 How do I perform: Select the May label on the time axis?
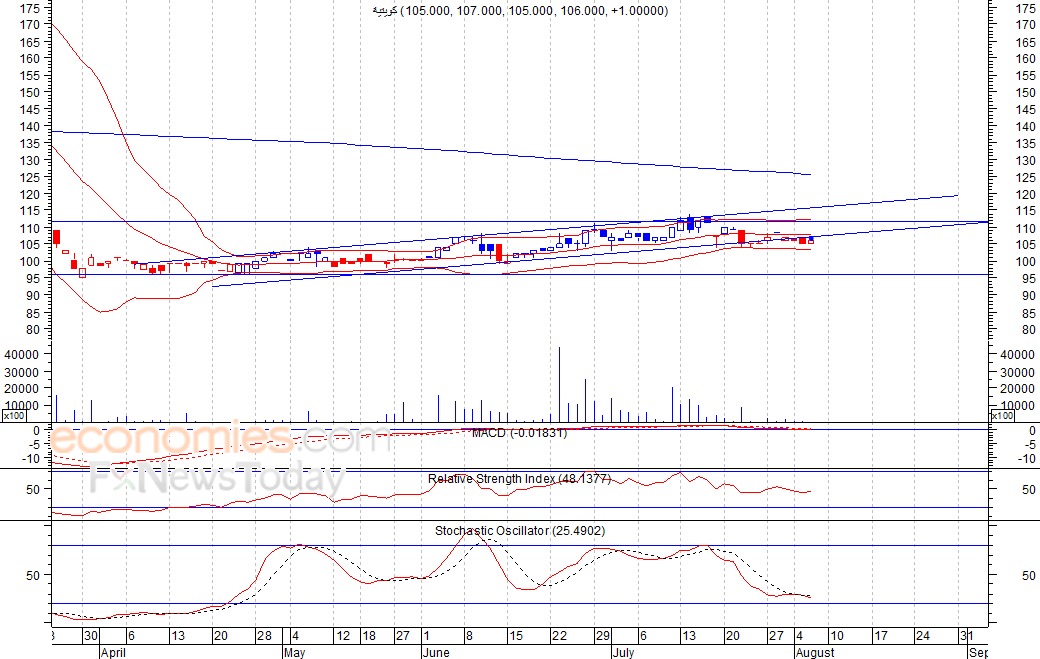294,652
